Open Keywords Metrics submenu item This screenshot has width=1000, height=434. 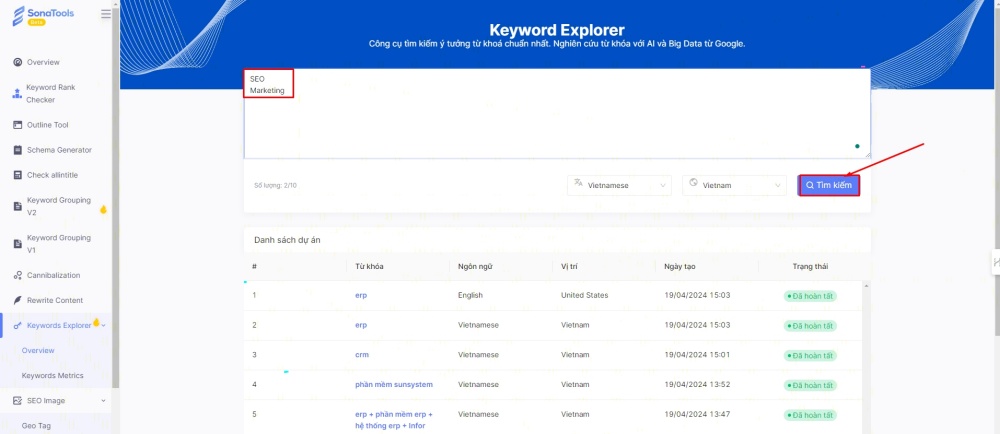point(53,375)
